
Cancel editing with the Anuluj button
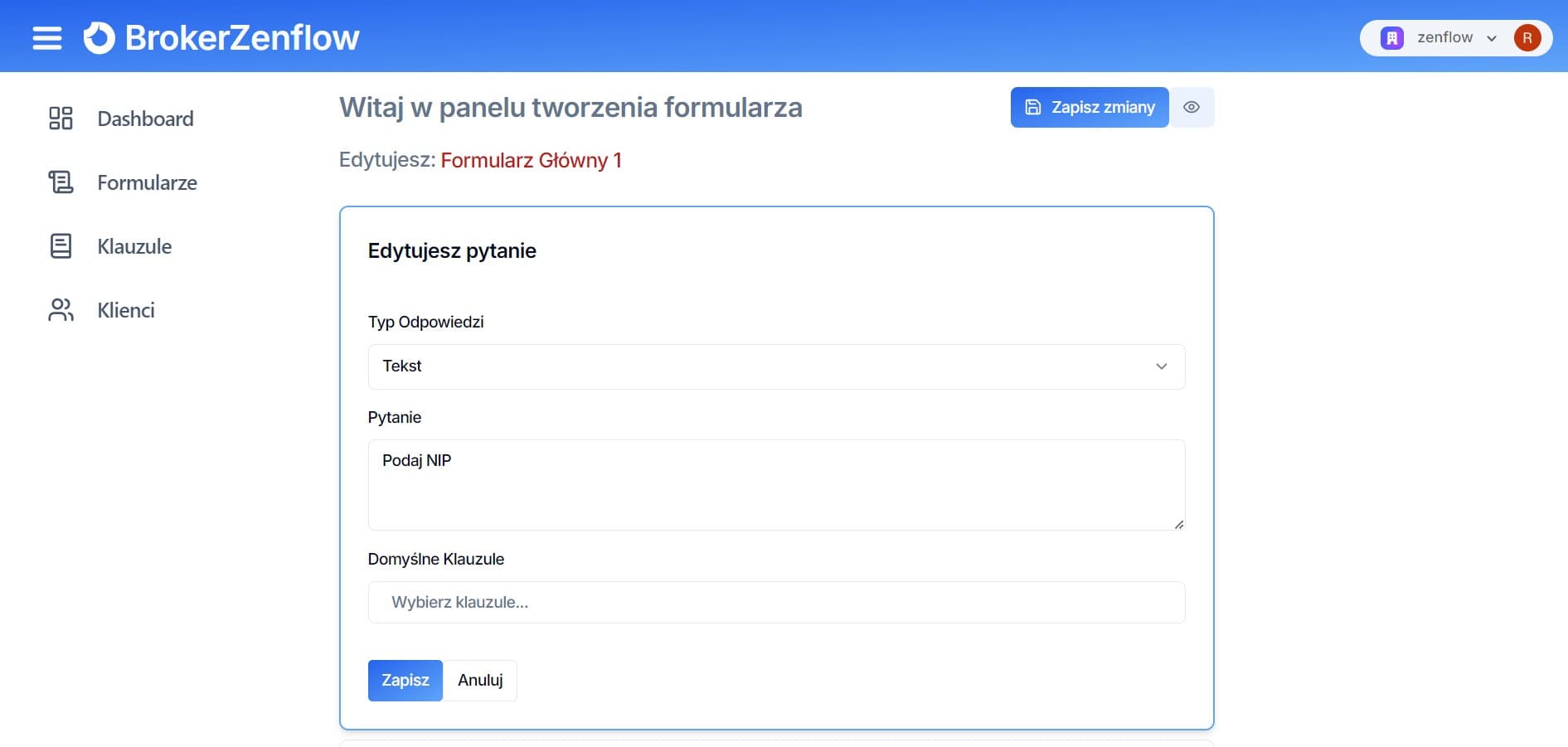[x=480, y=681]
